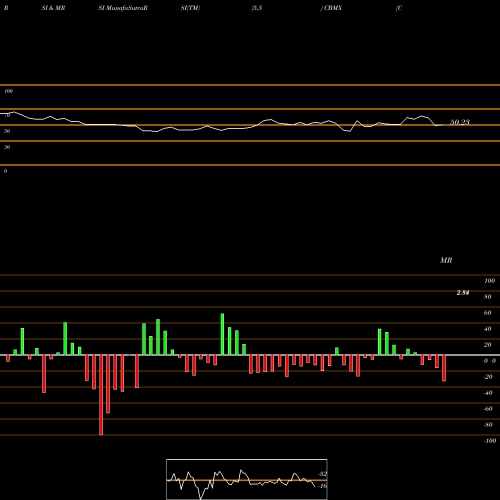
Task: Click the 'SI(TM)' header label
Action: click(x=190, y=8)
